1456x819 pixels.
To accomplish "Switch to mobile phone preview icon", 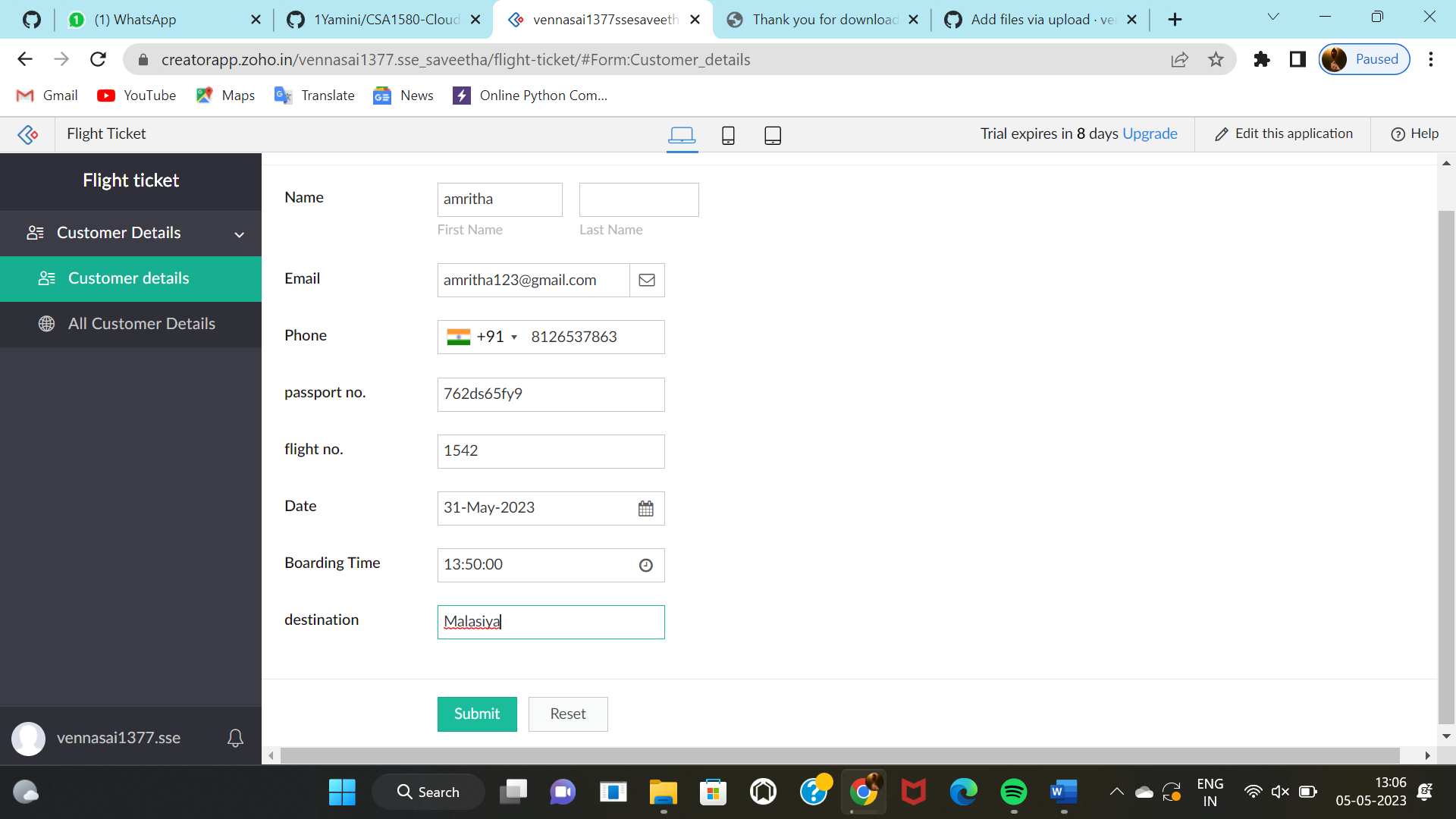I will click(x=727, y=135).
